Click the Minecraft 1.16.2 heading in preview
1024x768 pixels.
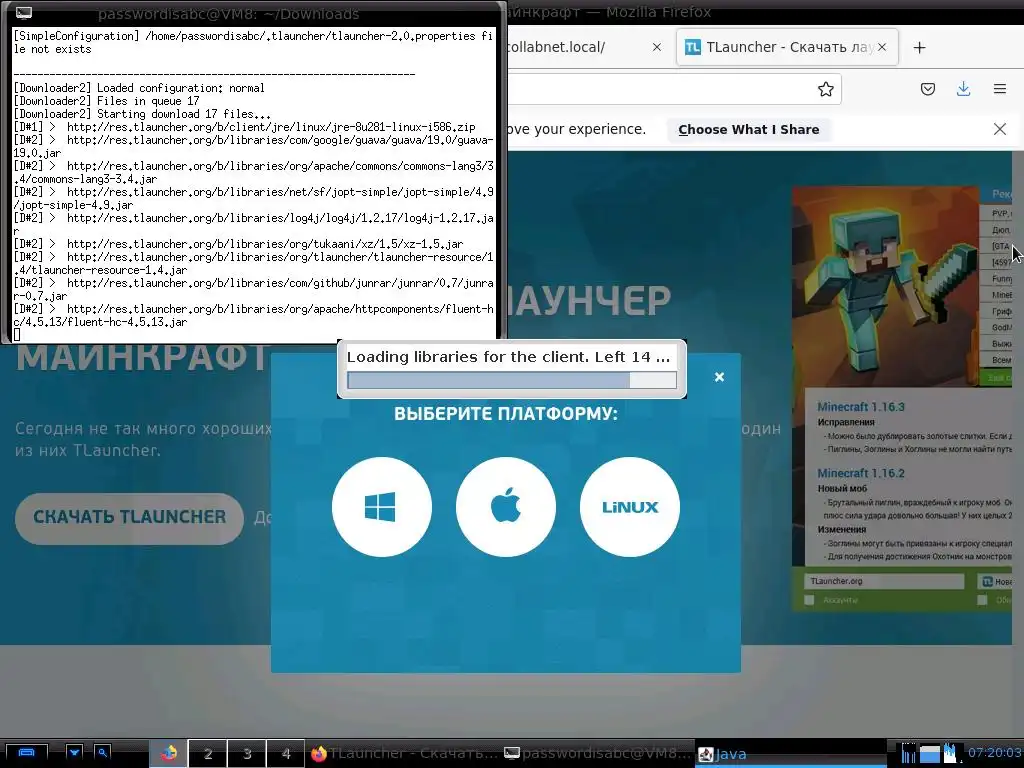pyautogui.click(x=861, y=473)
